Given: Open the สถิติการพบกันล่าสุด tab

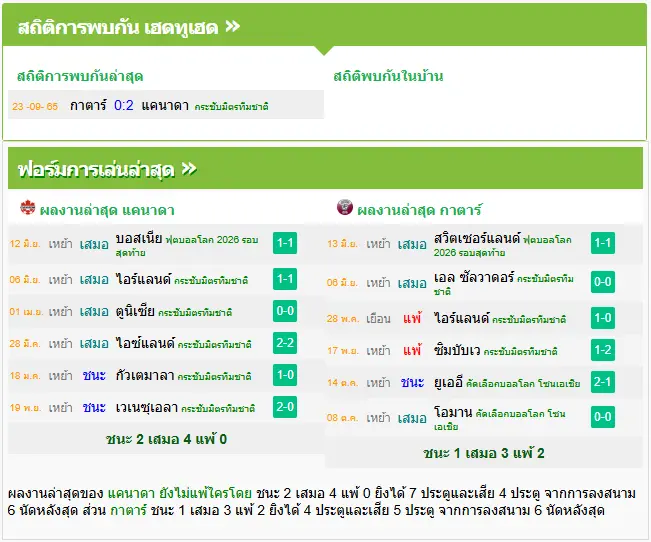Looking at the screenshot, I should pos(80,76).
